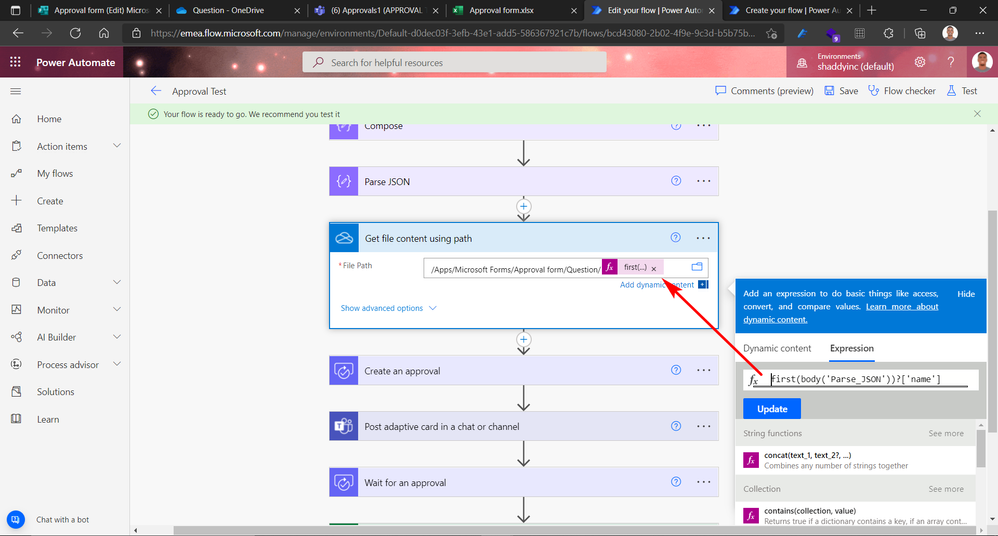The image size is (998, 536).
Task: Expand the Data navigation section
Action: 117,282
